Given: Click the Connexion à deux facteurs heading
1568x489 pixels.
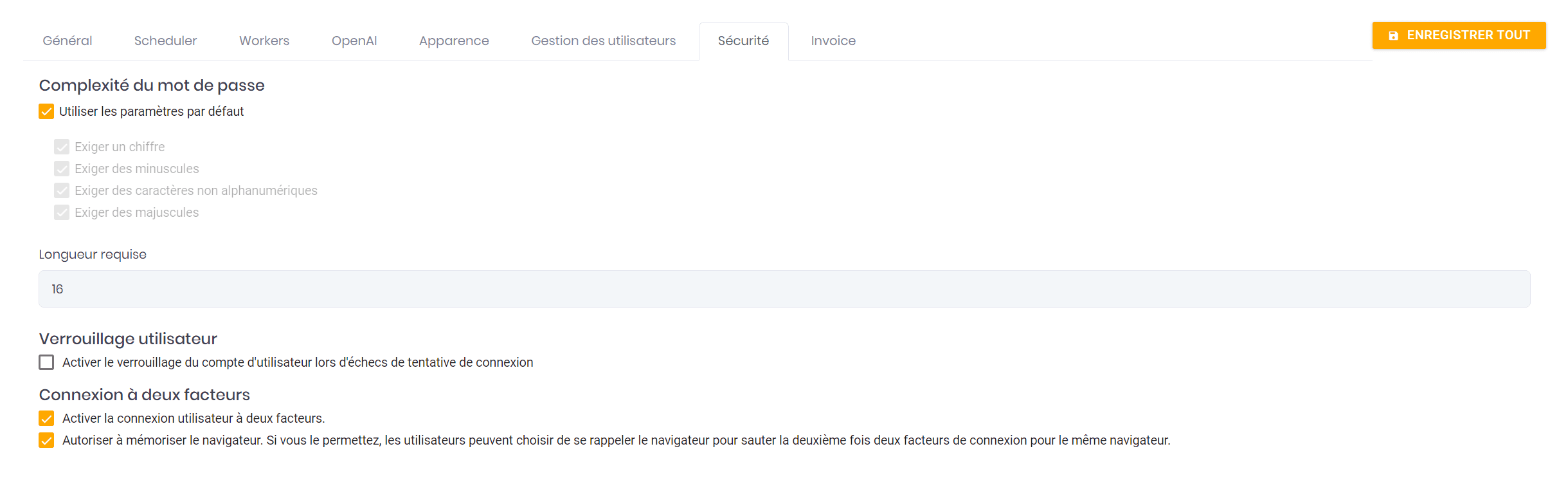Looking at the screenshot, I should [x=144, y=394].
